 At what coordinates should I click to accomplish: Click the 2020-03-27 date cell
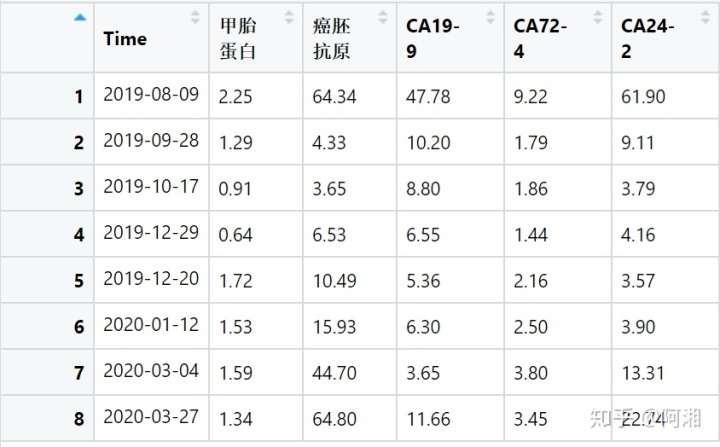click(151, 416)
